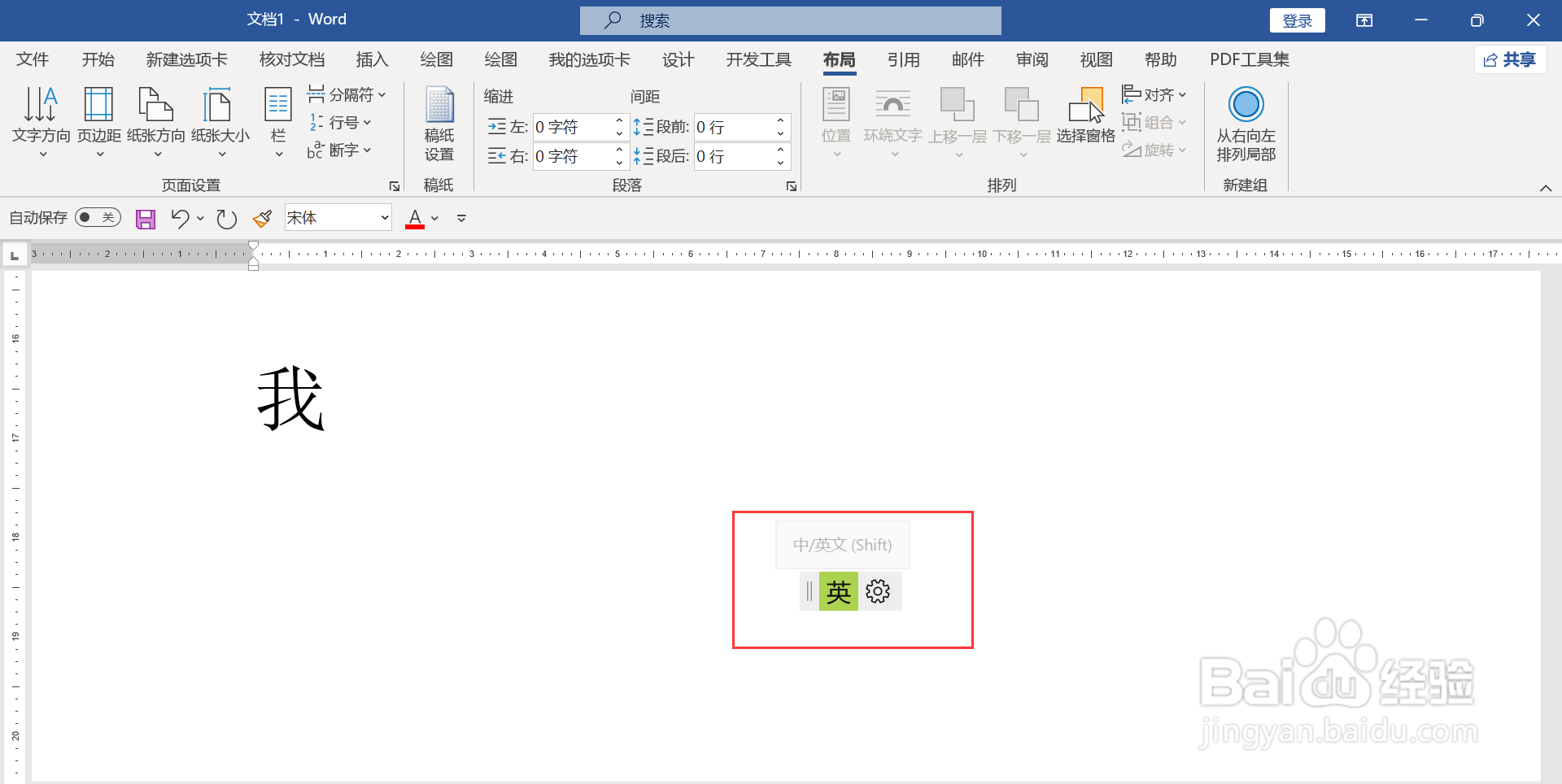Click the Undo arrow icon
The height and width of the screenshot is (784, 1562).
coord(180,218)
